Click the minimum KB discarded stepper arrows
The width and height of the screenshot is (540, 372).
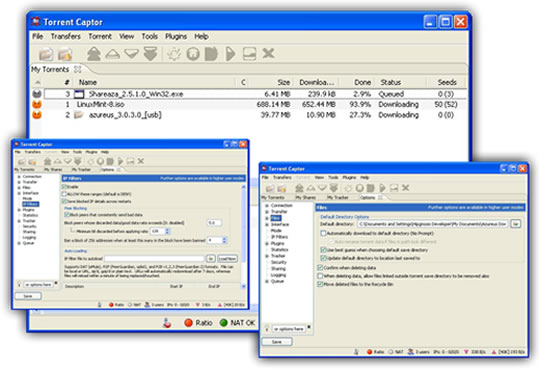[x=167, y=231]
